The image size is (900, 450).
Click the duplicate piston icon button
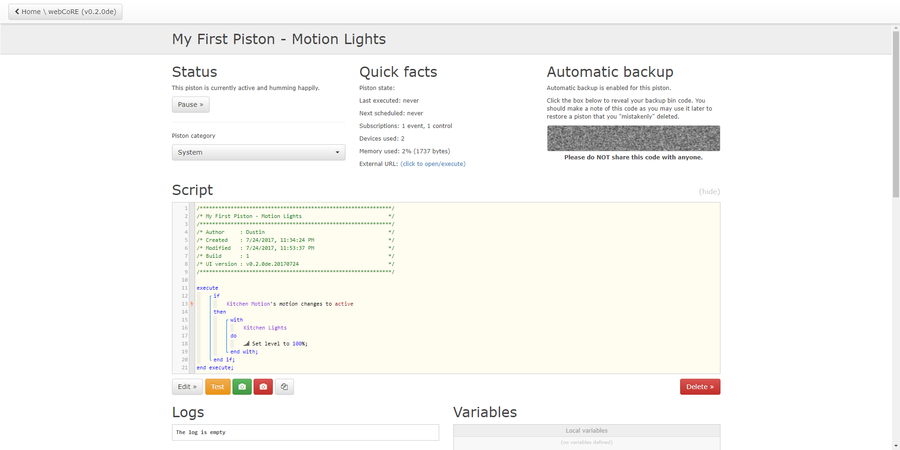[284, 387]
